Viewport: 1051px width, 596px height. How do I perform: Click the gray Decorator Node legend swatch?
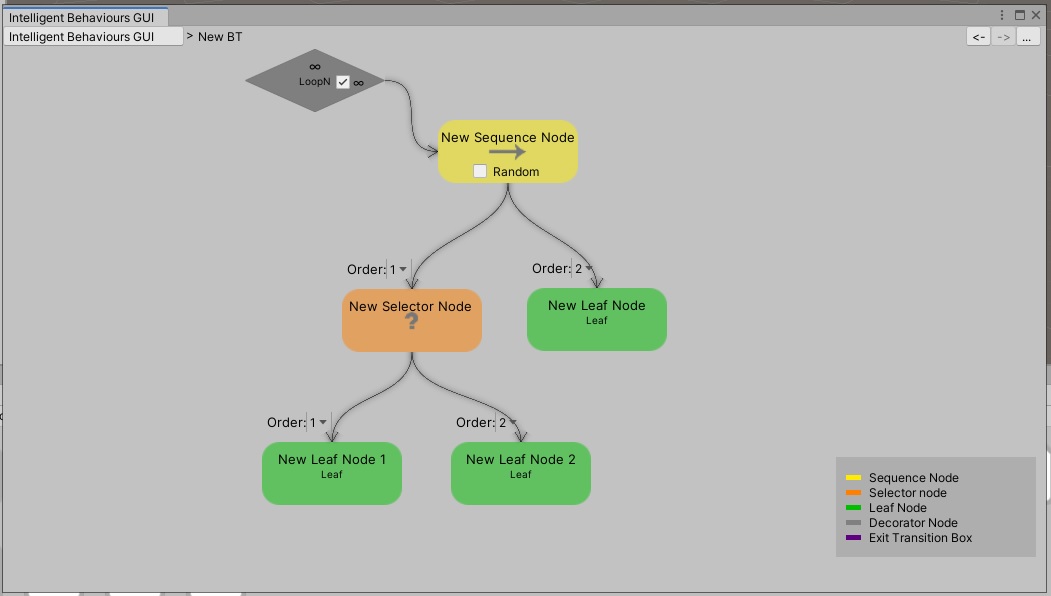(853, 523)
